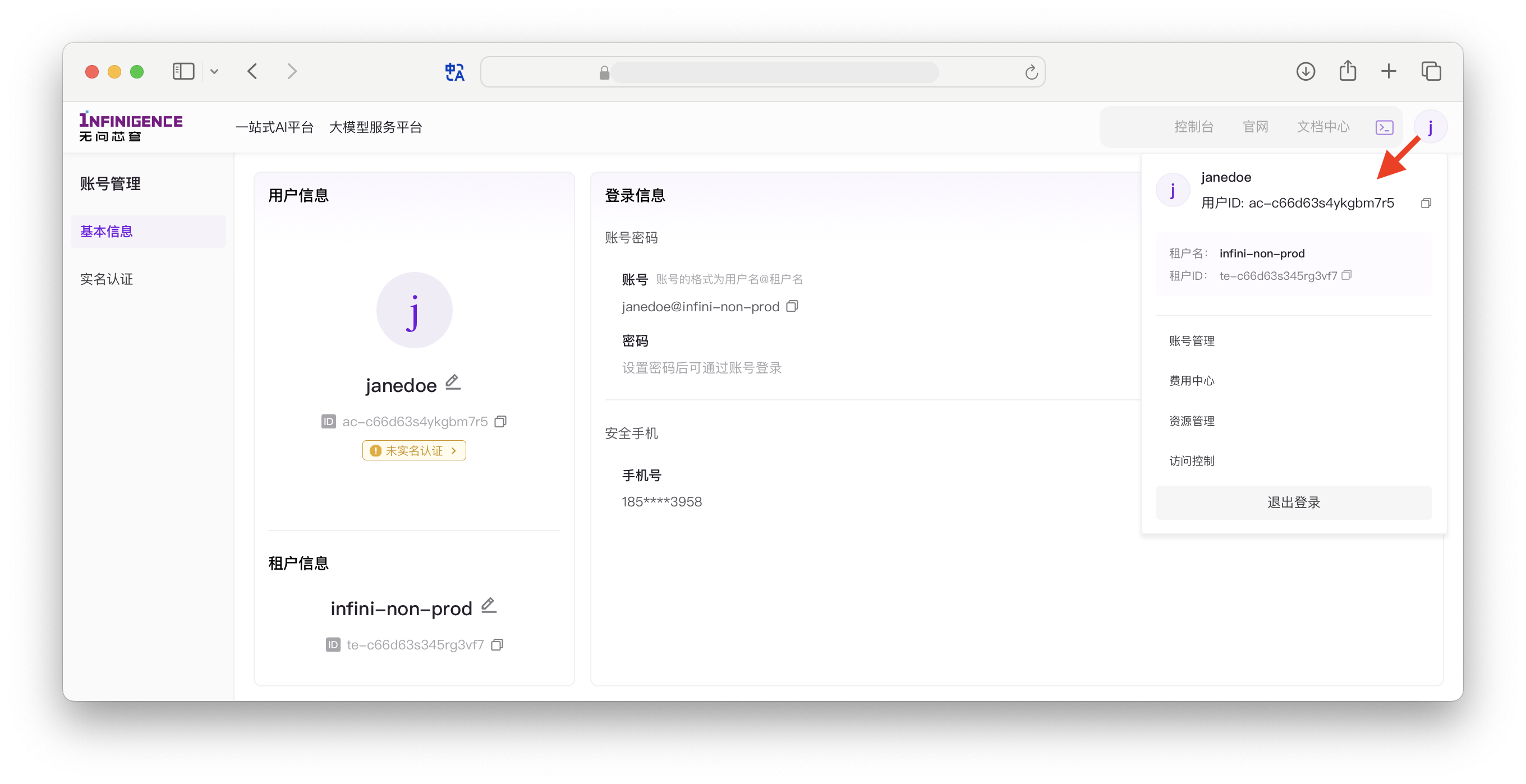This screenshot has height=784, width=1526.
Task: Go forward with the browser forward arrow
Action: (x=292, y=72)
